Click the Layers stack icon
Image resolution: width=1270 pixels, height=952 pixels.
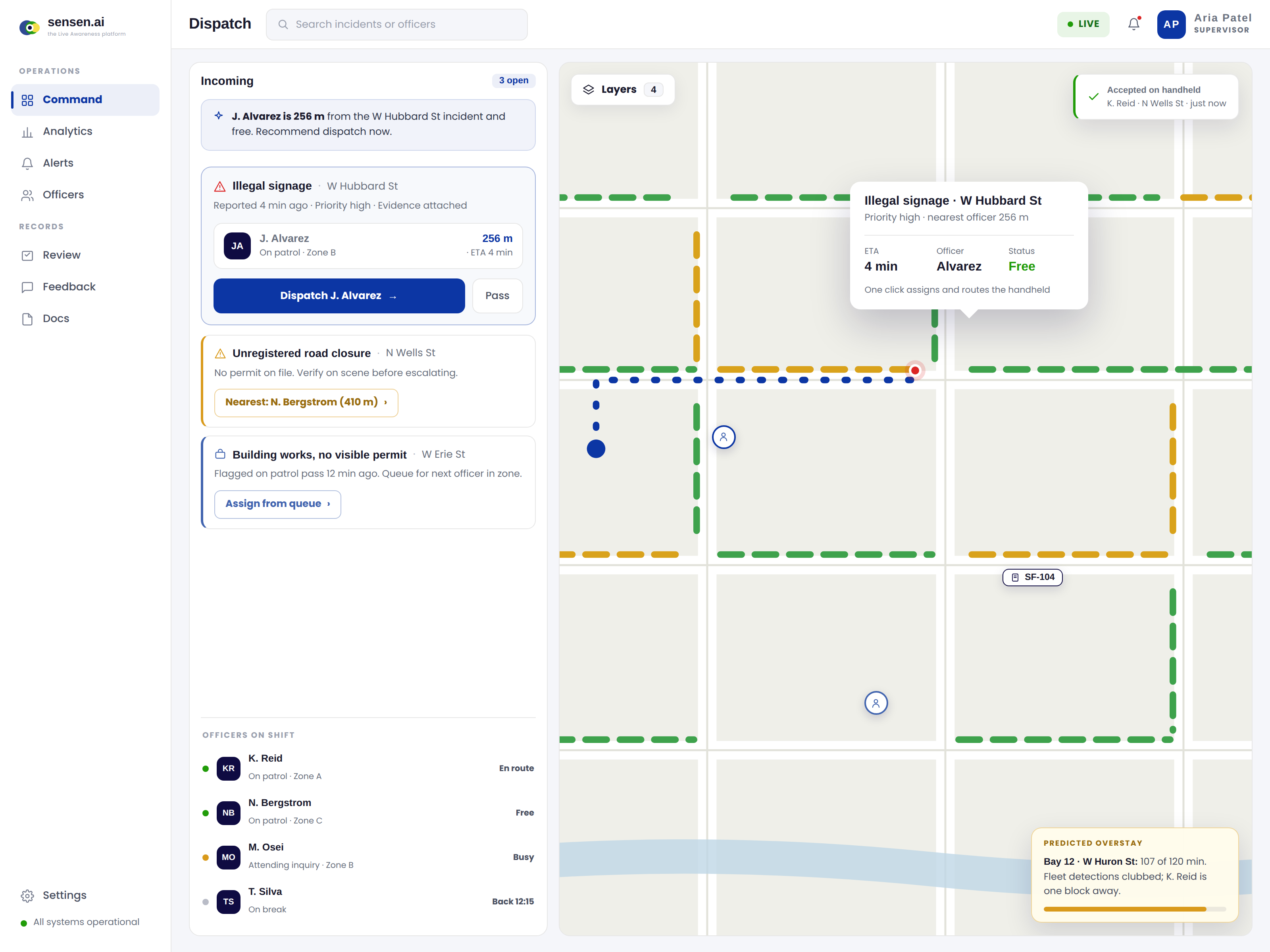click(x=589, y=90)
